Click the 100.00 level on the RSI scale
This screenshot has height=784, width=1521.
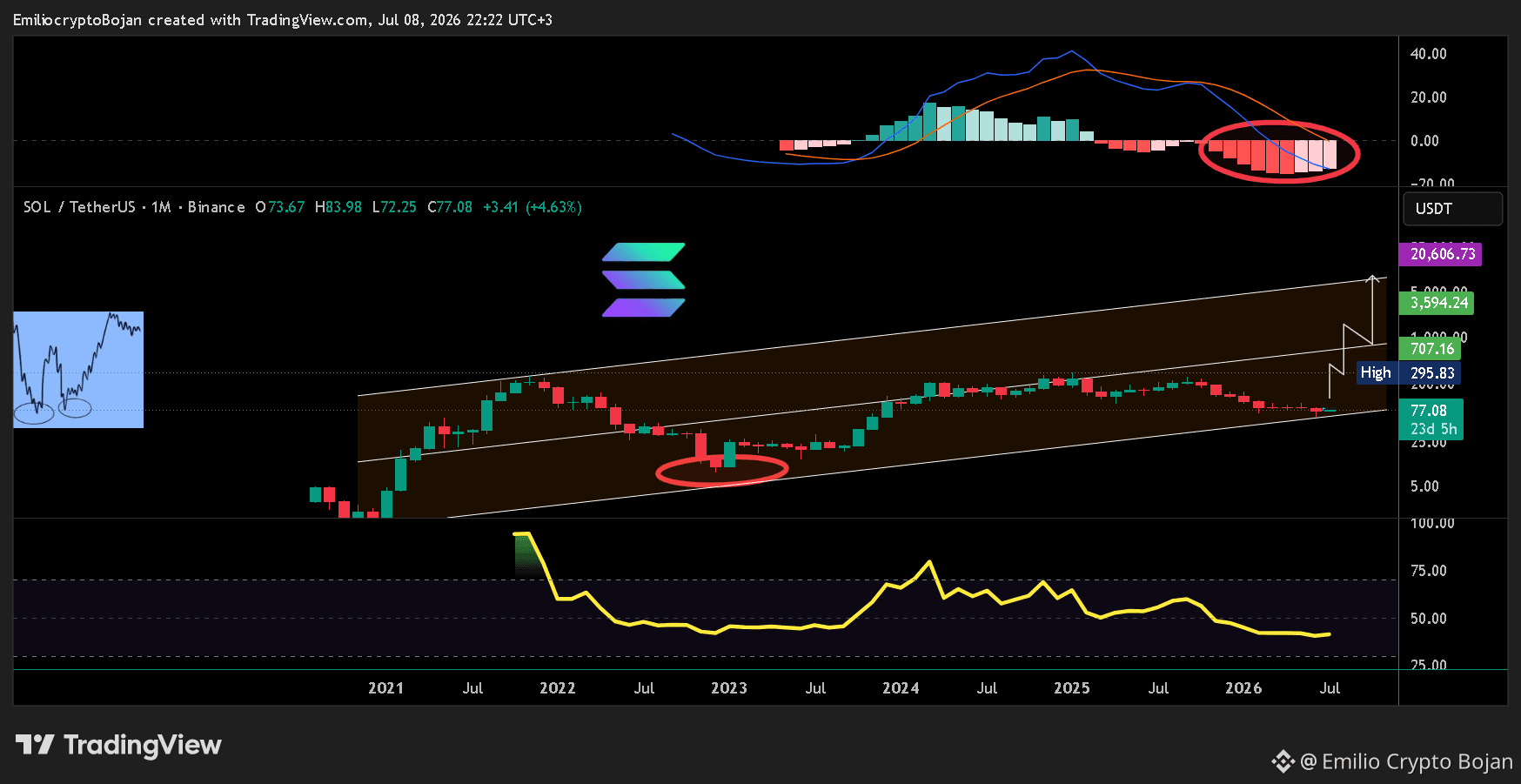pyautogui.click(x=1432, y=523)
